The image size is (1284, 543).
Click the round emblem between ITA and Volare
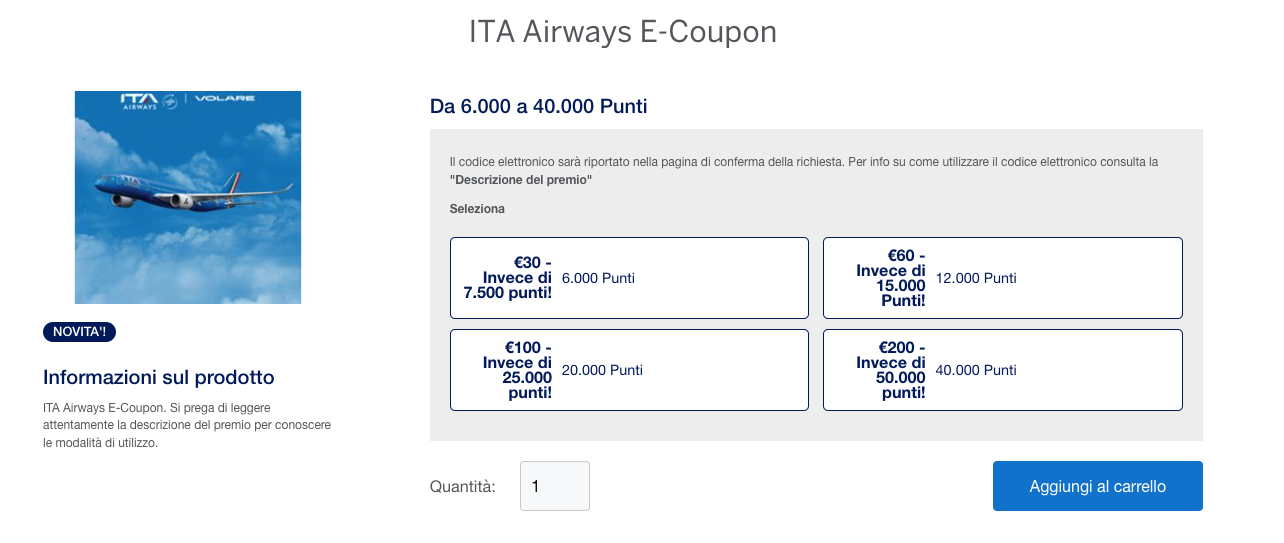click(171, 100)
